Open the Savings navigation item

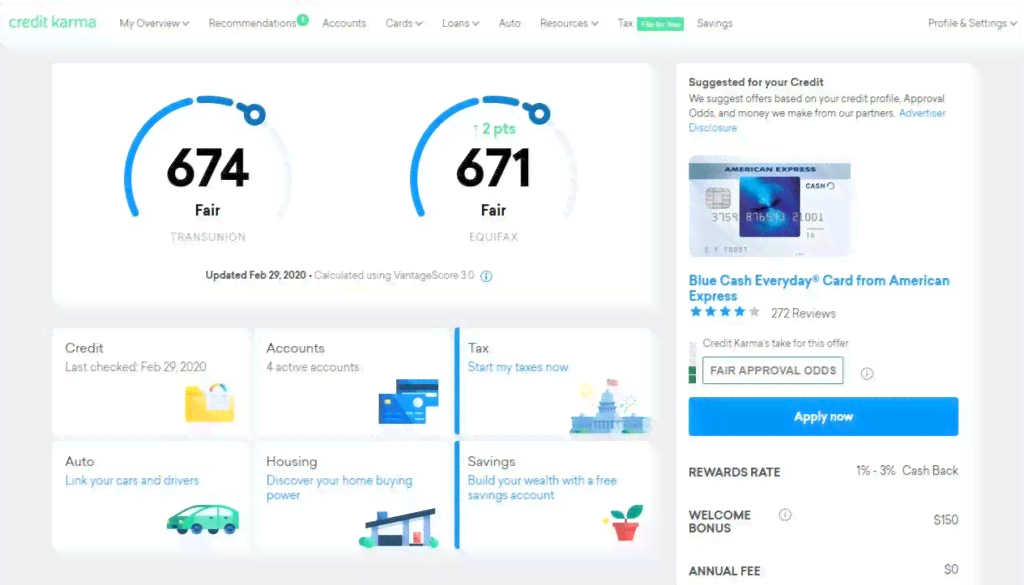[714, 24]
